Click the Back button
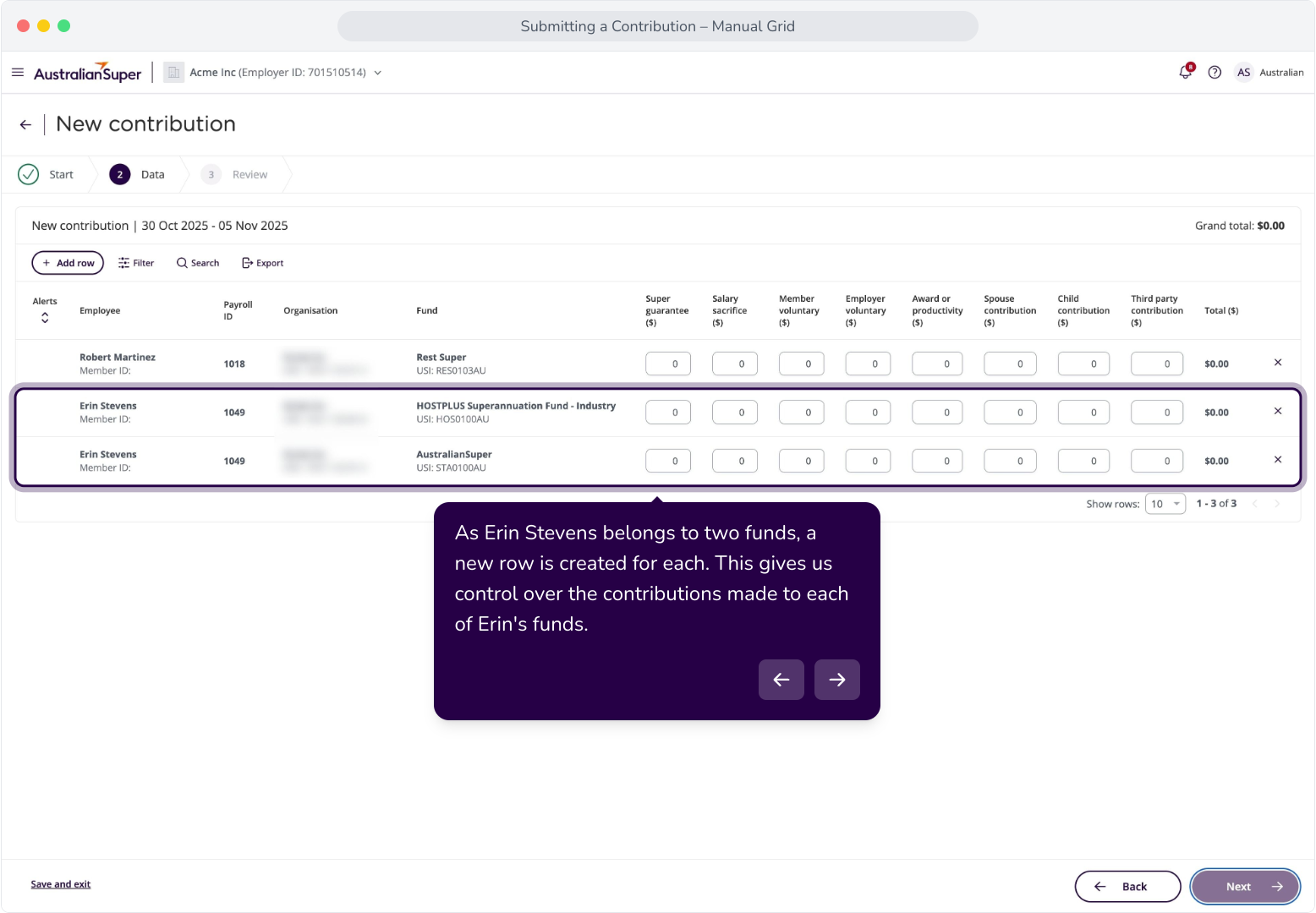 point(1127,887)
